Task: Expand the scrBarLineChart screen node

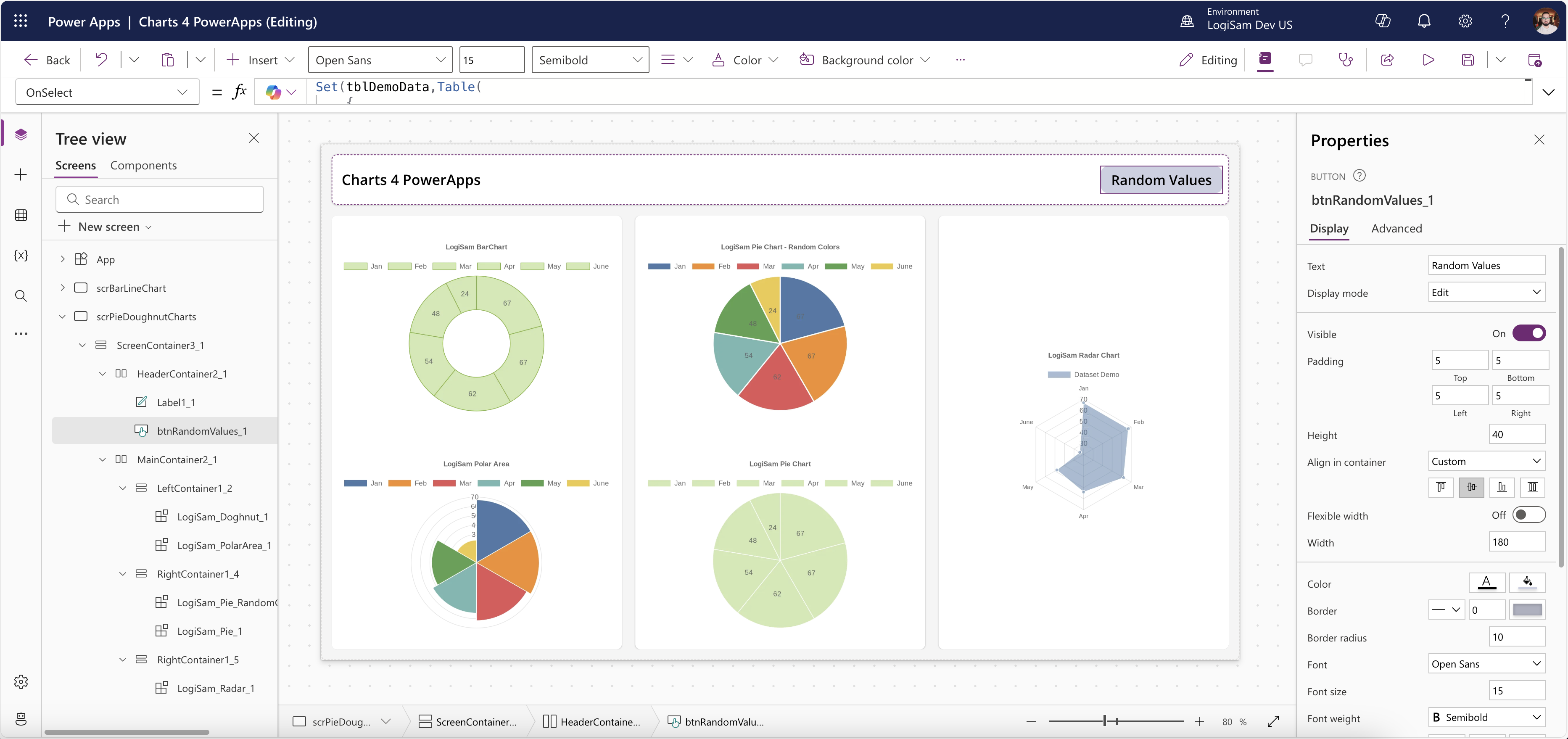Action: tap(62, 288)
